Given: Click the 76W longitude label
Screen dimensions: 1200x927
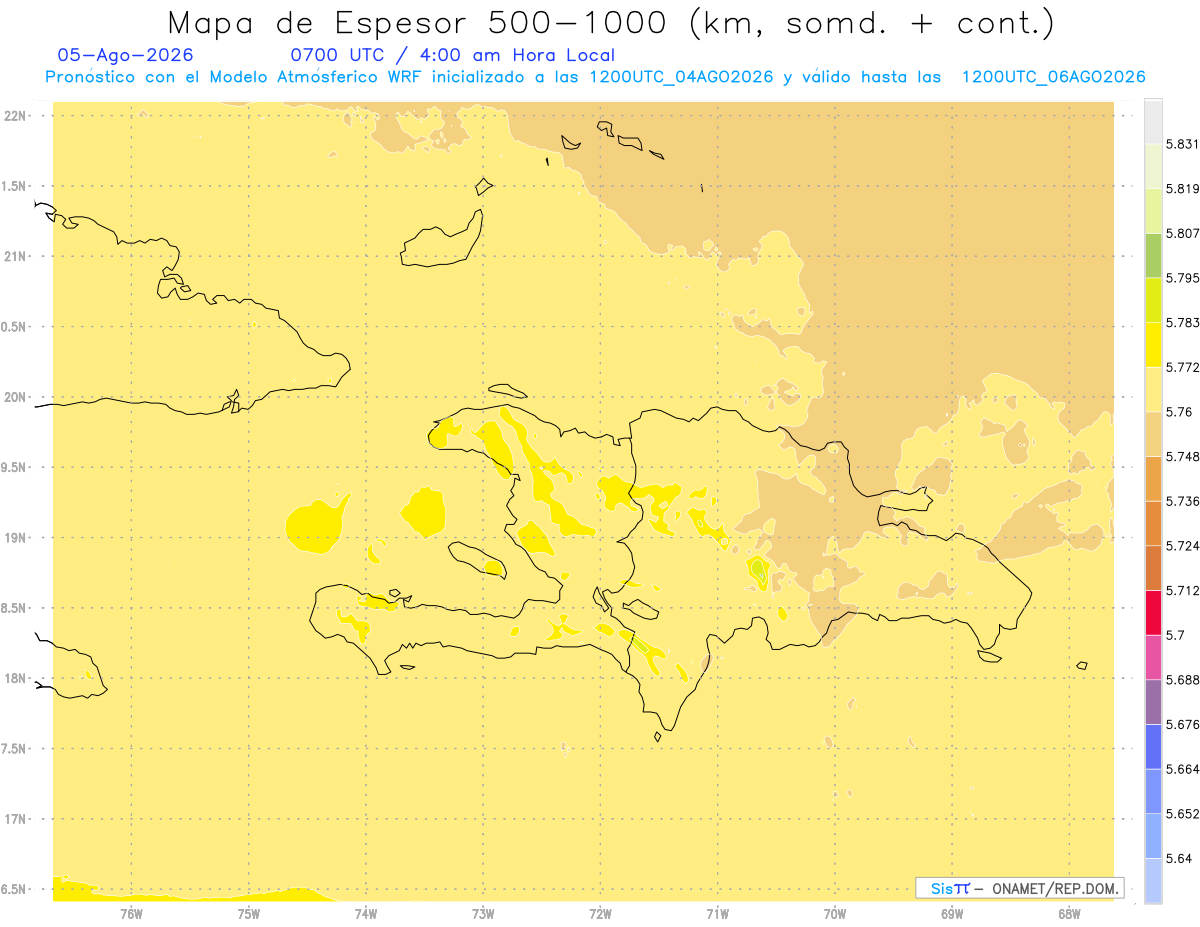Looking at the screenshot, I should (x=131, y=913).
